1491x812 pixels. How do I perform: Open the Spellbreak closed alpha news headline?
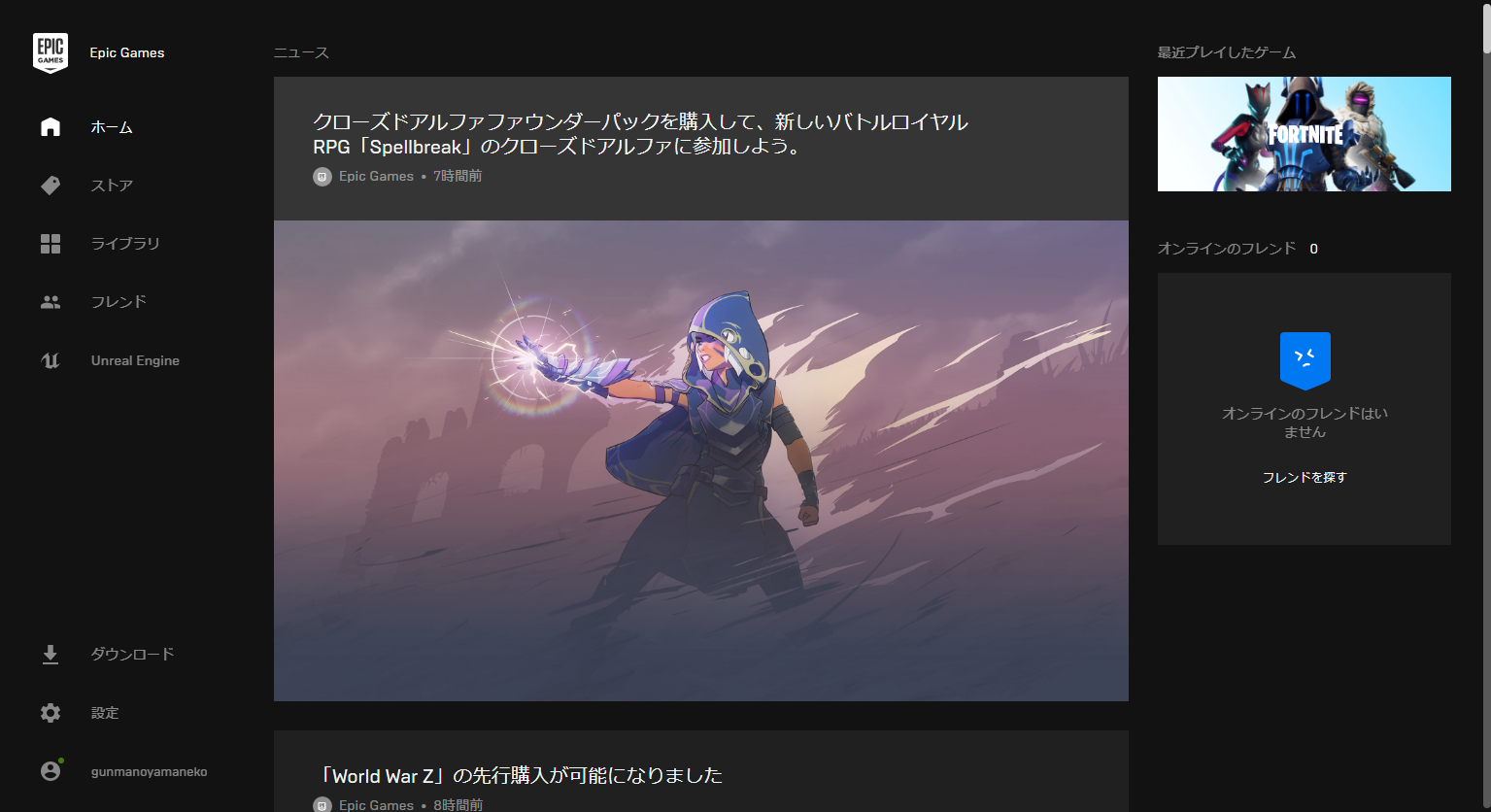[x=640, y=134]
